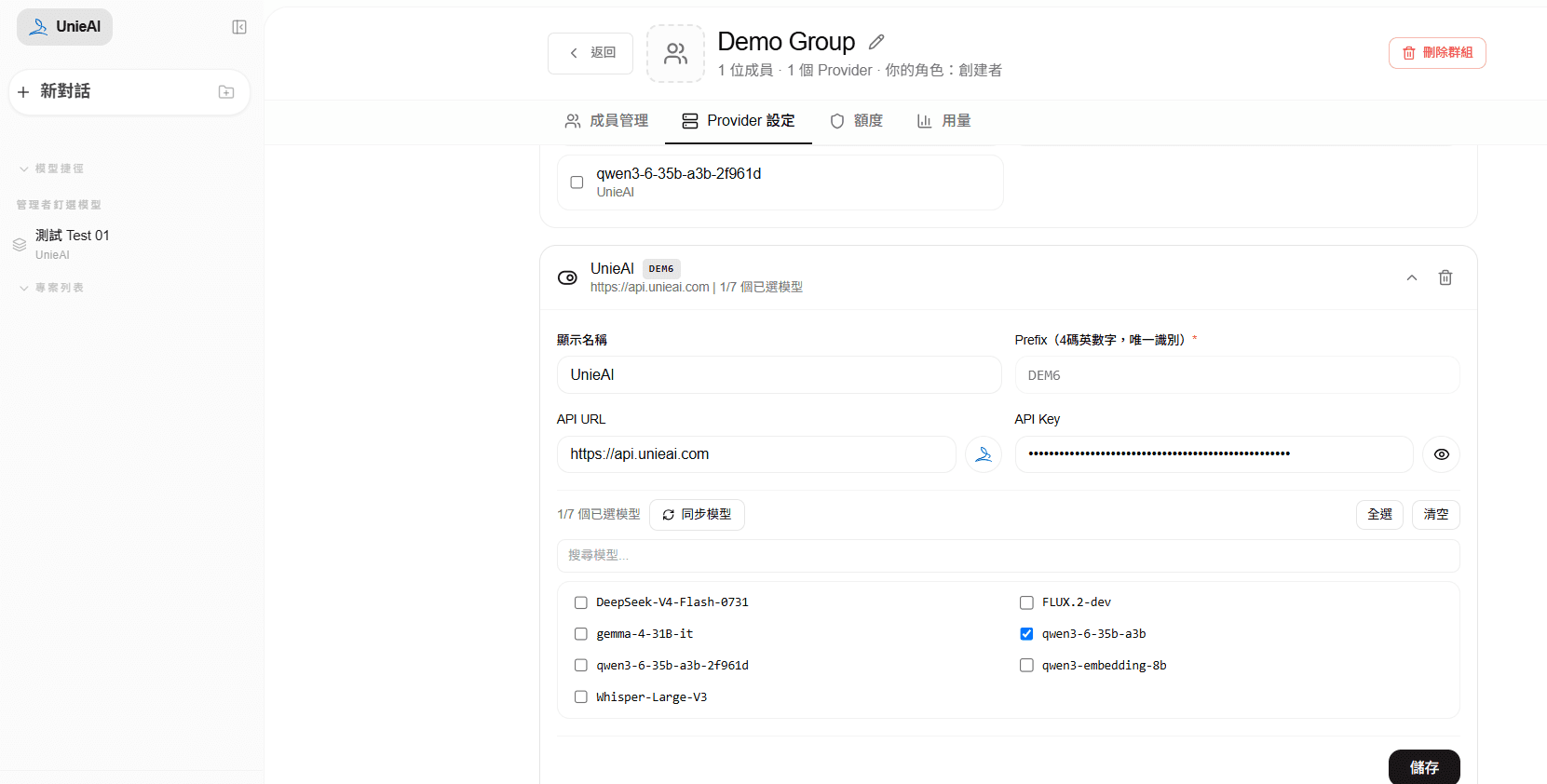Image resolution: width=1547 pixels, height=784 pixels.
Task: Click the group avatar placeholder icon
Action: [x=675, y=54]
